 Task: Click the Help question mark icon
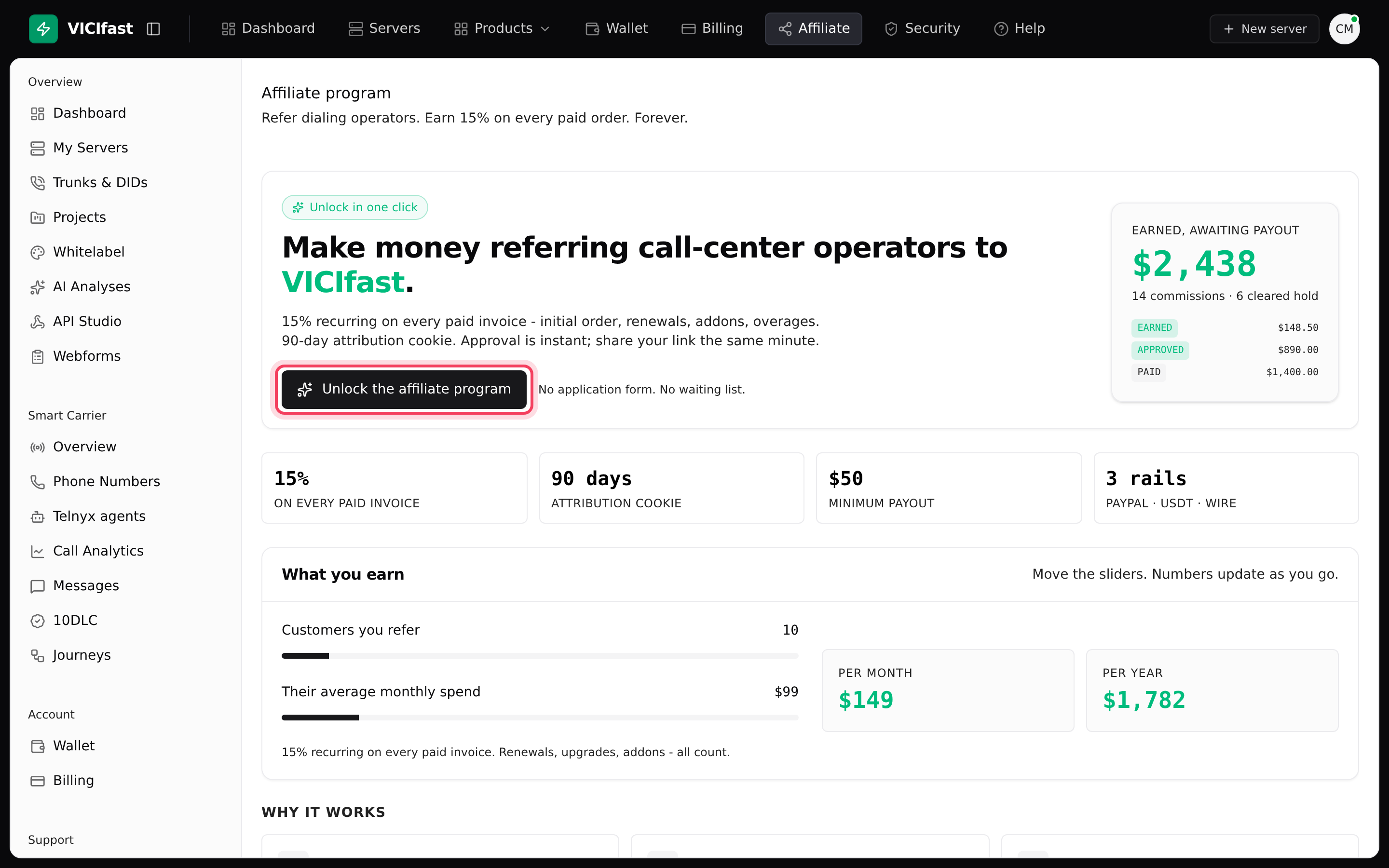pos(1000,29)
